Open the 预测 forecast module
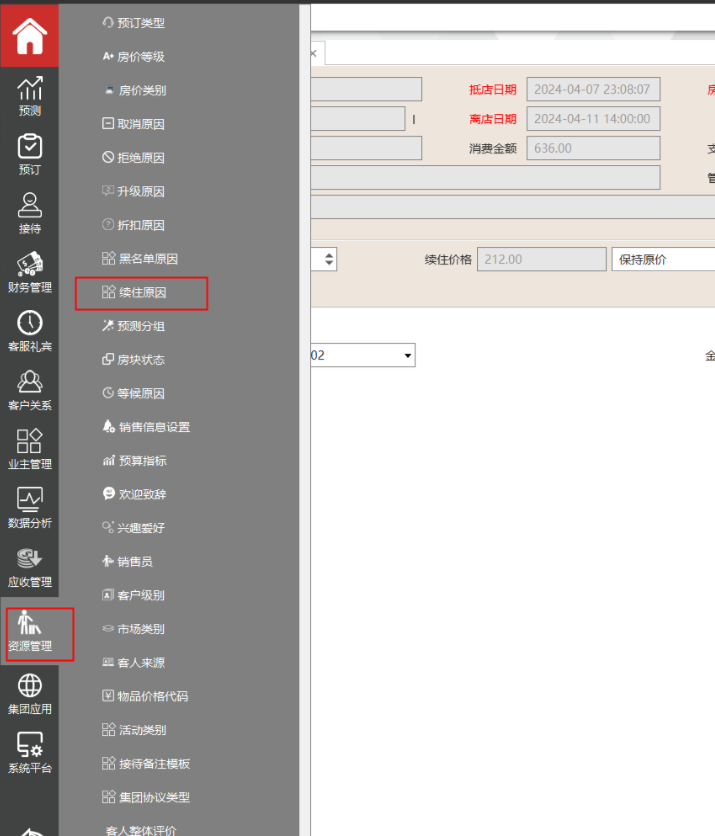This screenshot has width=715, height=836. click(29, 96)
